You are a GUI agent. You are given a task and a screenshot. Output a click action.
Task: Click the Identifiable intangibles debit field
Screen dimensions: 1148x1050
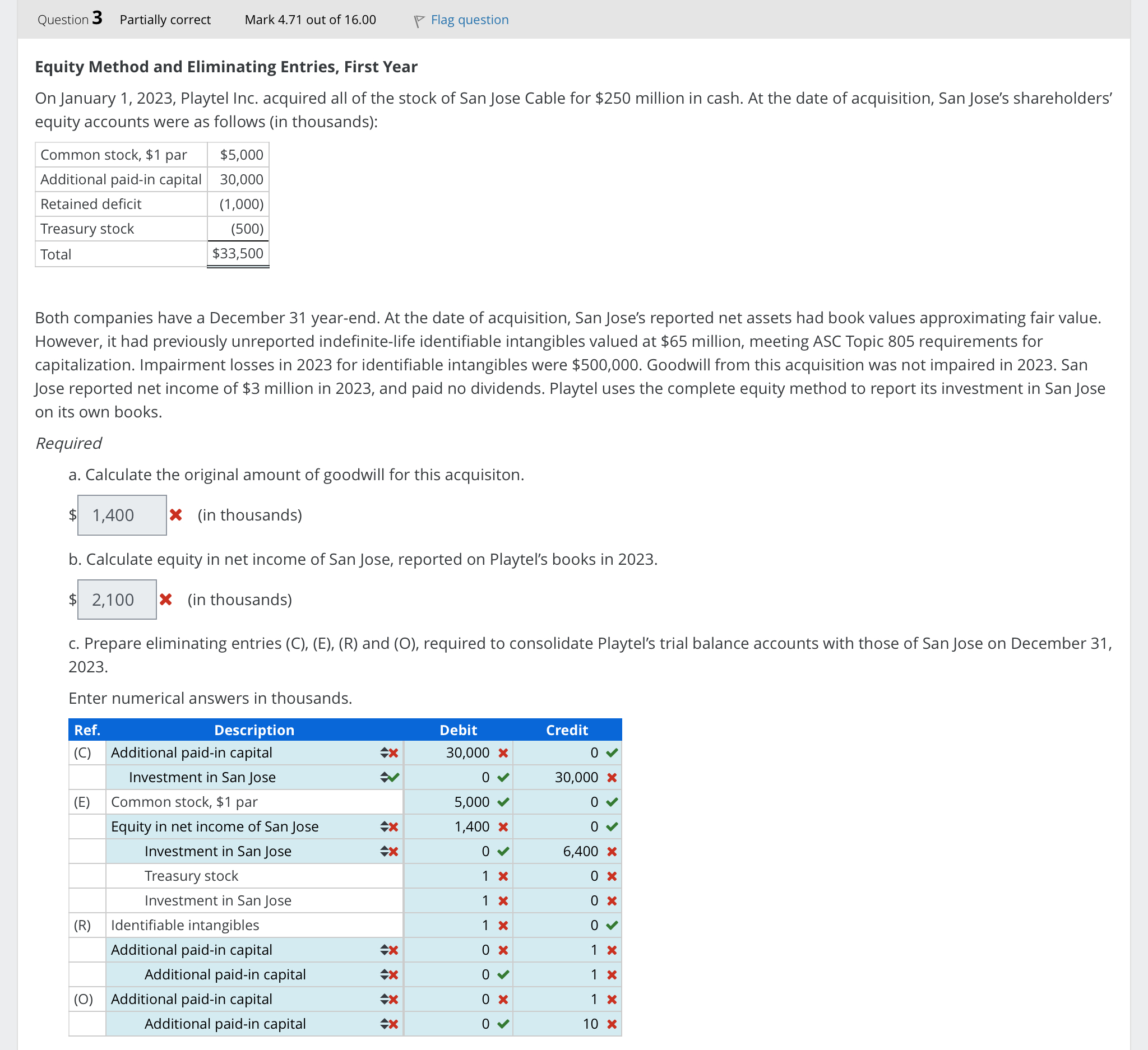click(x=459, y=926)
